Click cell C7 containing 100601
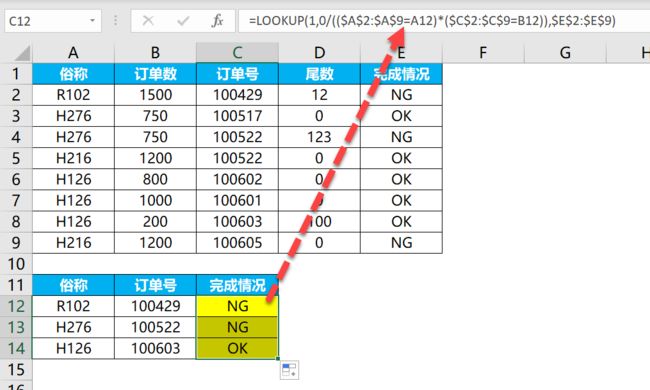 237,201
